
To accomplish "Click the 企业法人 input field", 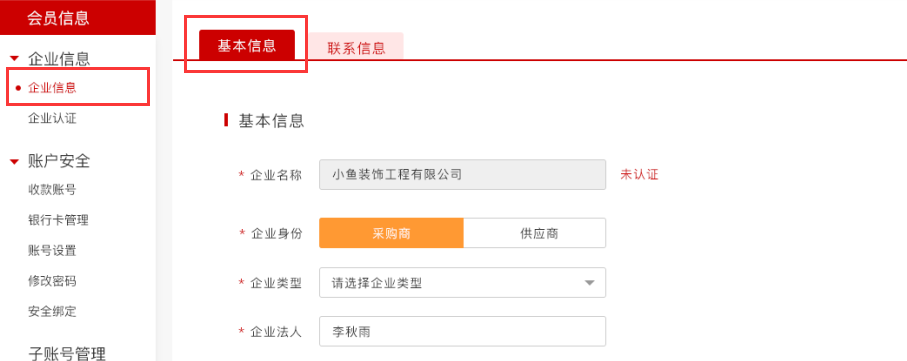I will click(463, 331).
